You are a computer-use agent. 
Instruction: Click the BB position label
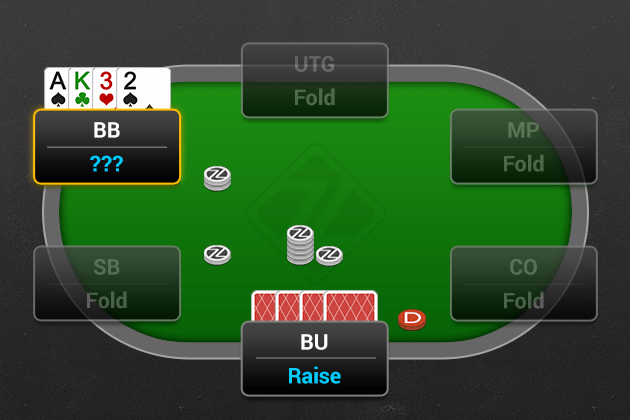click(x=106, y=130)
